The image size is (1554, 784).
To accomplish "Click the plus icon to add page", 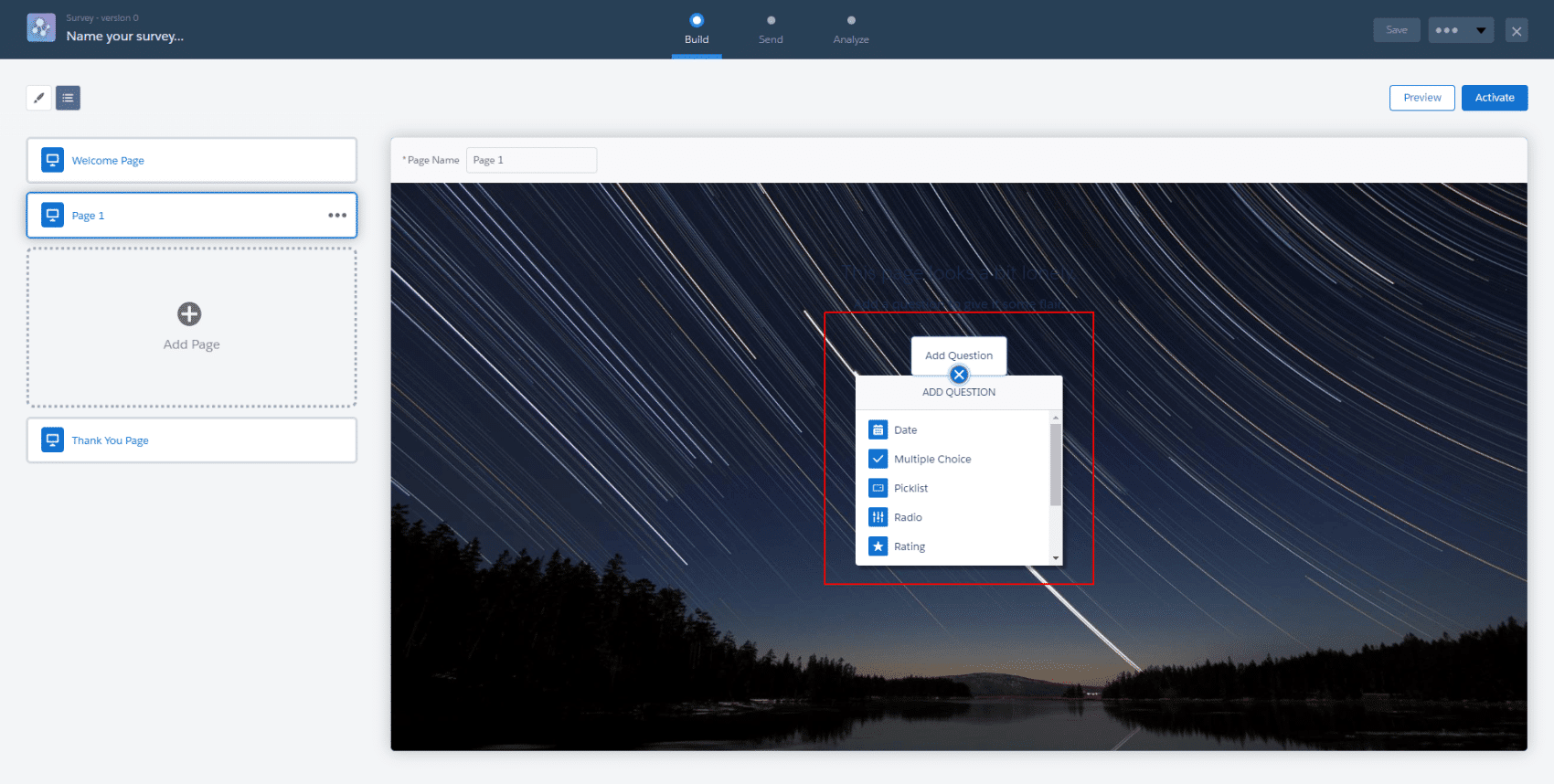I will 189,314.
